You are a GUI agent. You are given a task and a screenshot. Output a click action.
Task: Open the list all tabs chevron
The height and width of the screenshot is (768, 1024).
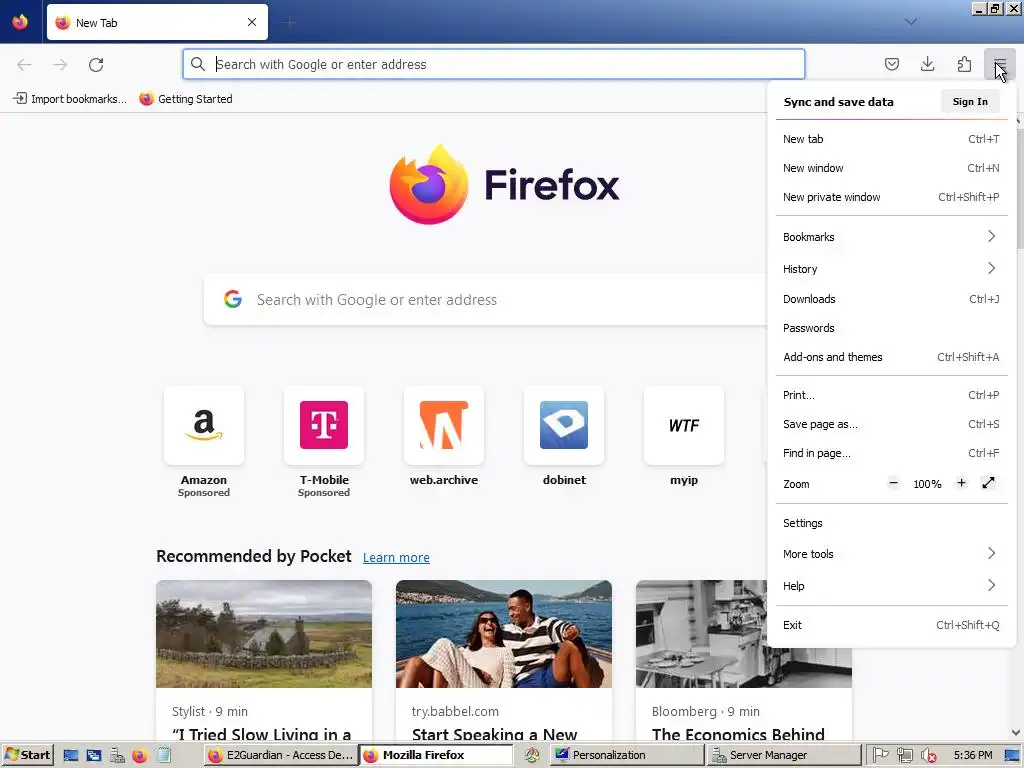910,22
